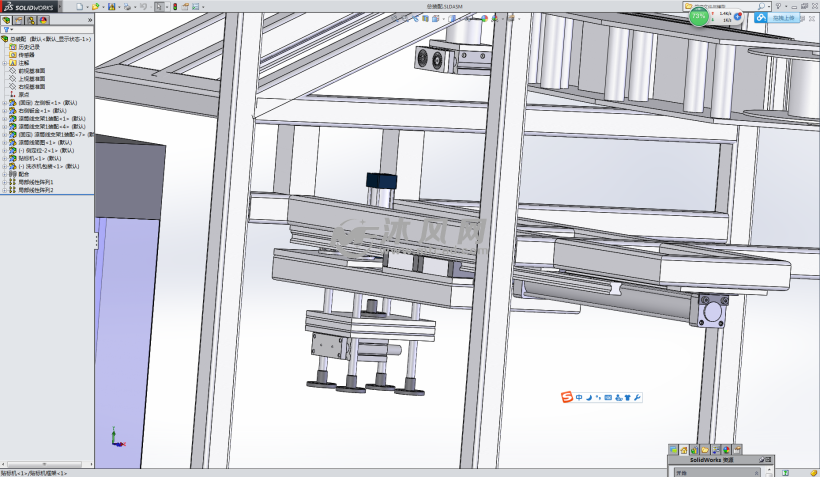Click the Print icon in toolbar
Viewport: 820px width, 477px height.
coord(127,6)
